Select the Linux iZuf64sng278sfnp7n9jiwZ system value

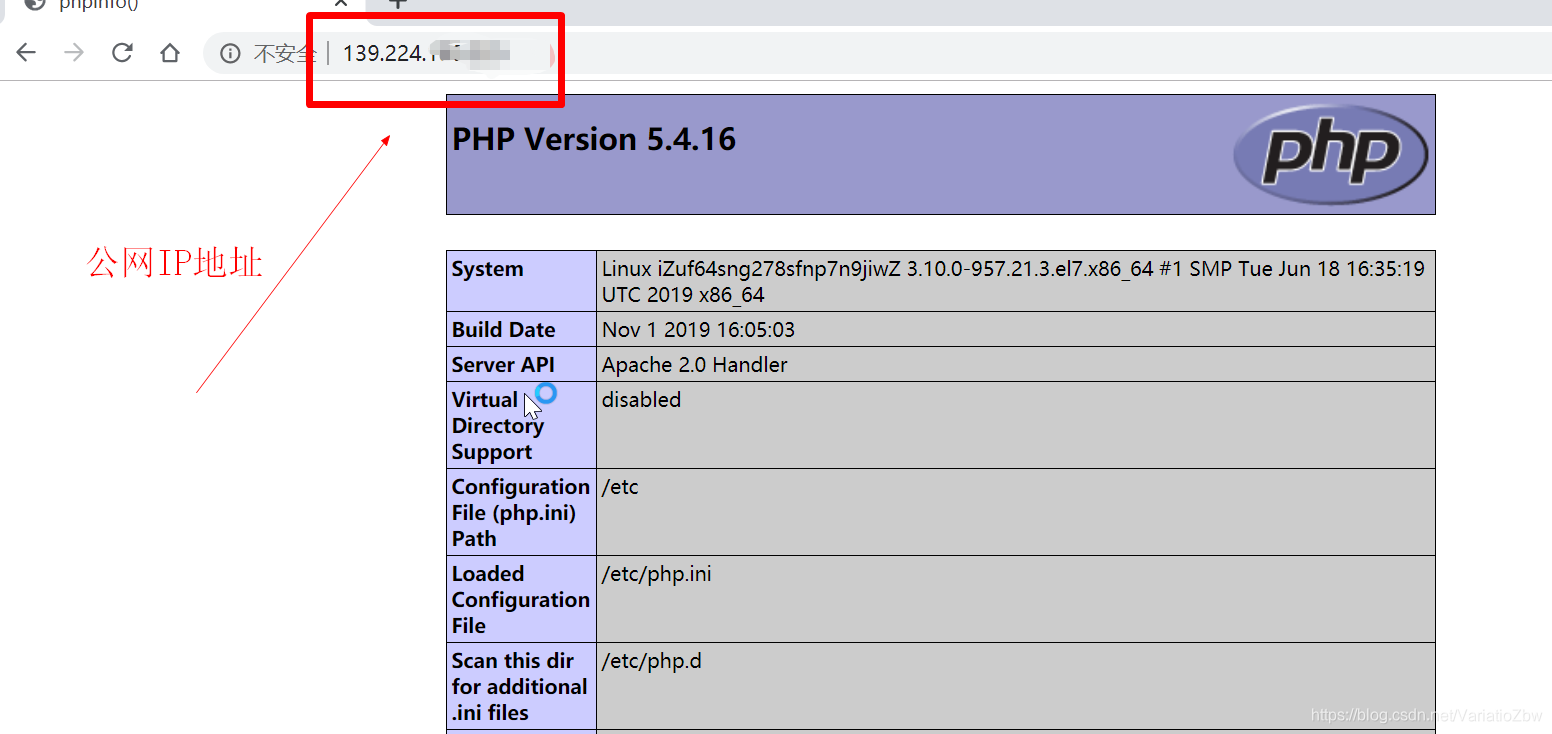(1015, 281)
